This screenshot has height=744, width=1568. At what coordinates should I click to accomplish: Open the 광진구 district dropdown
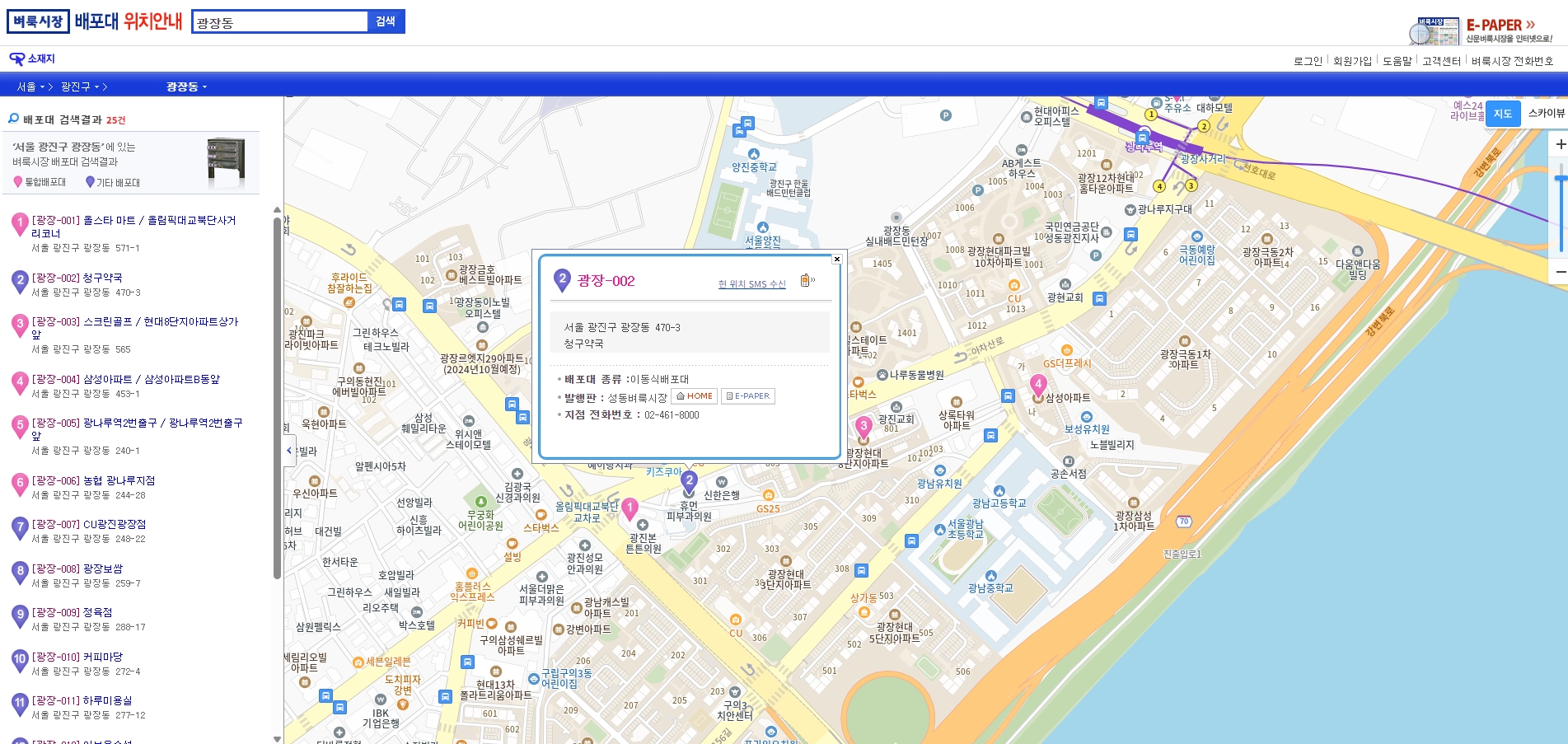80,87
